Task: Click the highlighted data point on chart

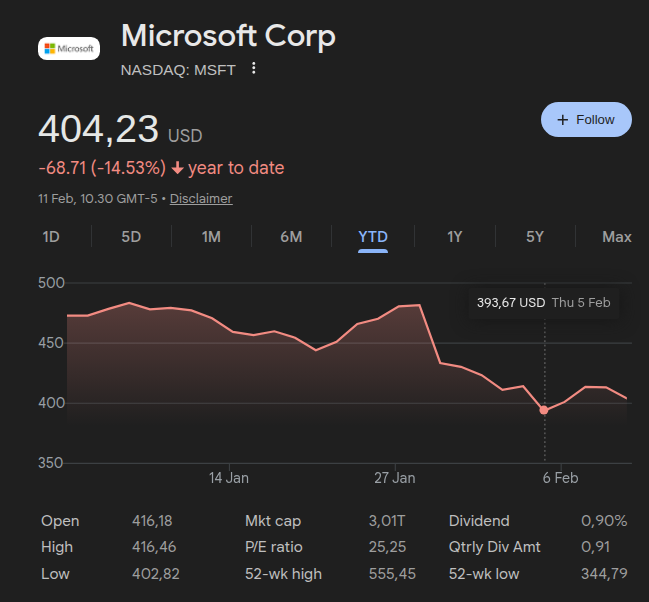Action: (544, 410)
